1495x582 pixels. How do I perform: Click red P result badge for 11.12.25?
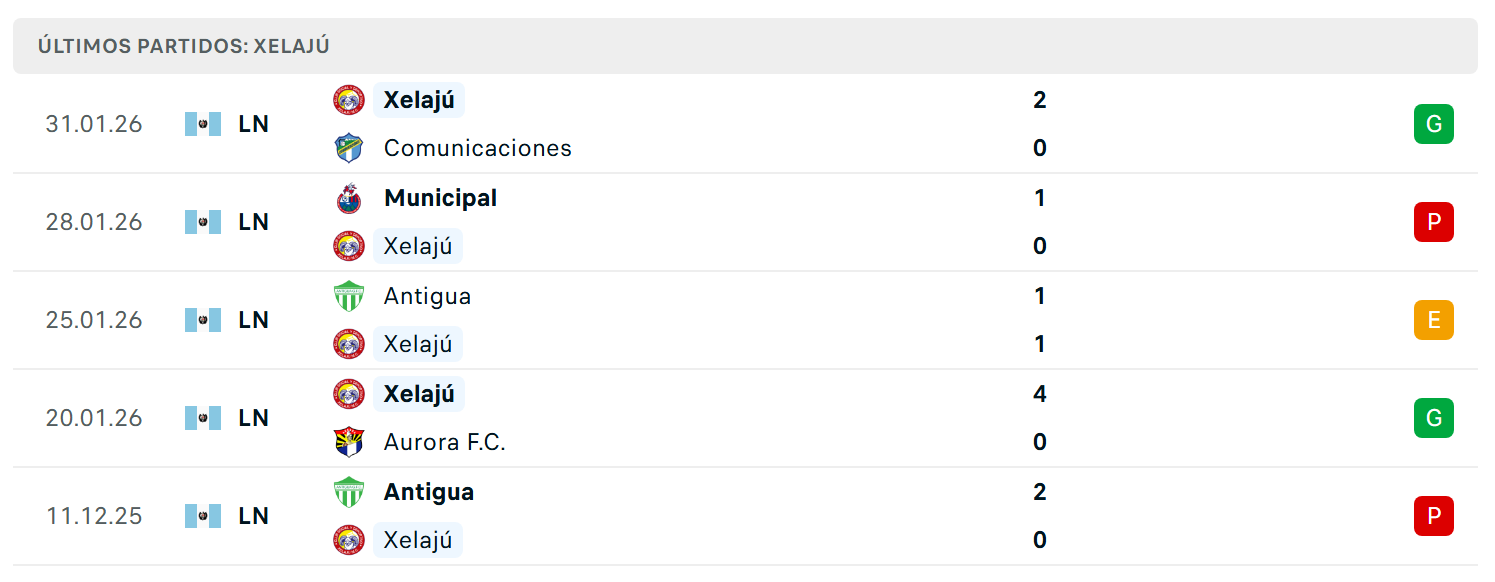[1434, 516]
